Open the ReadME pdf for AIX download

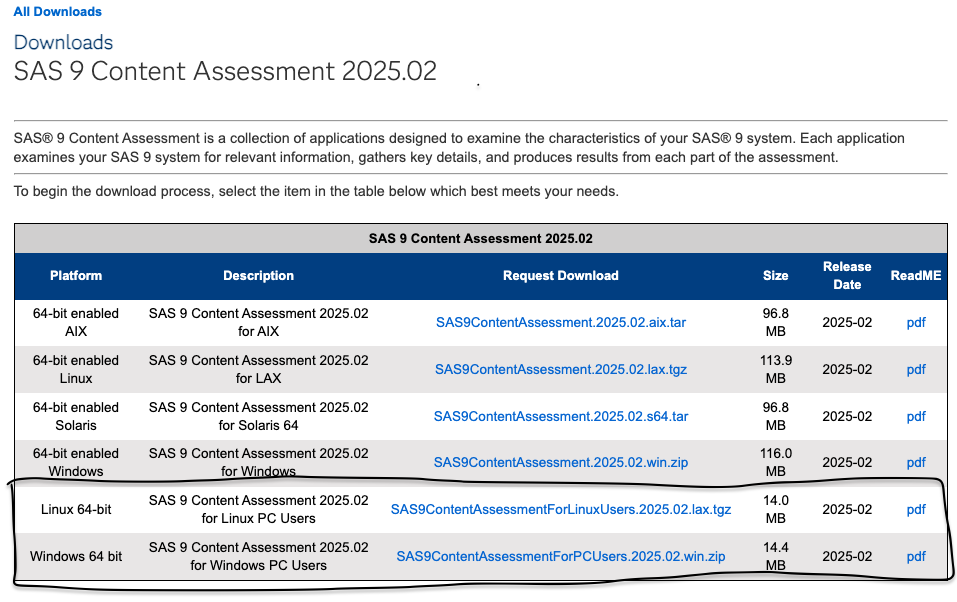click(x=915, y=322)
